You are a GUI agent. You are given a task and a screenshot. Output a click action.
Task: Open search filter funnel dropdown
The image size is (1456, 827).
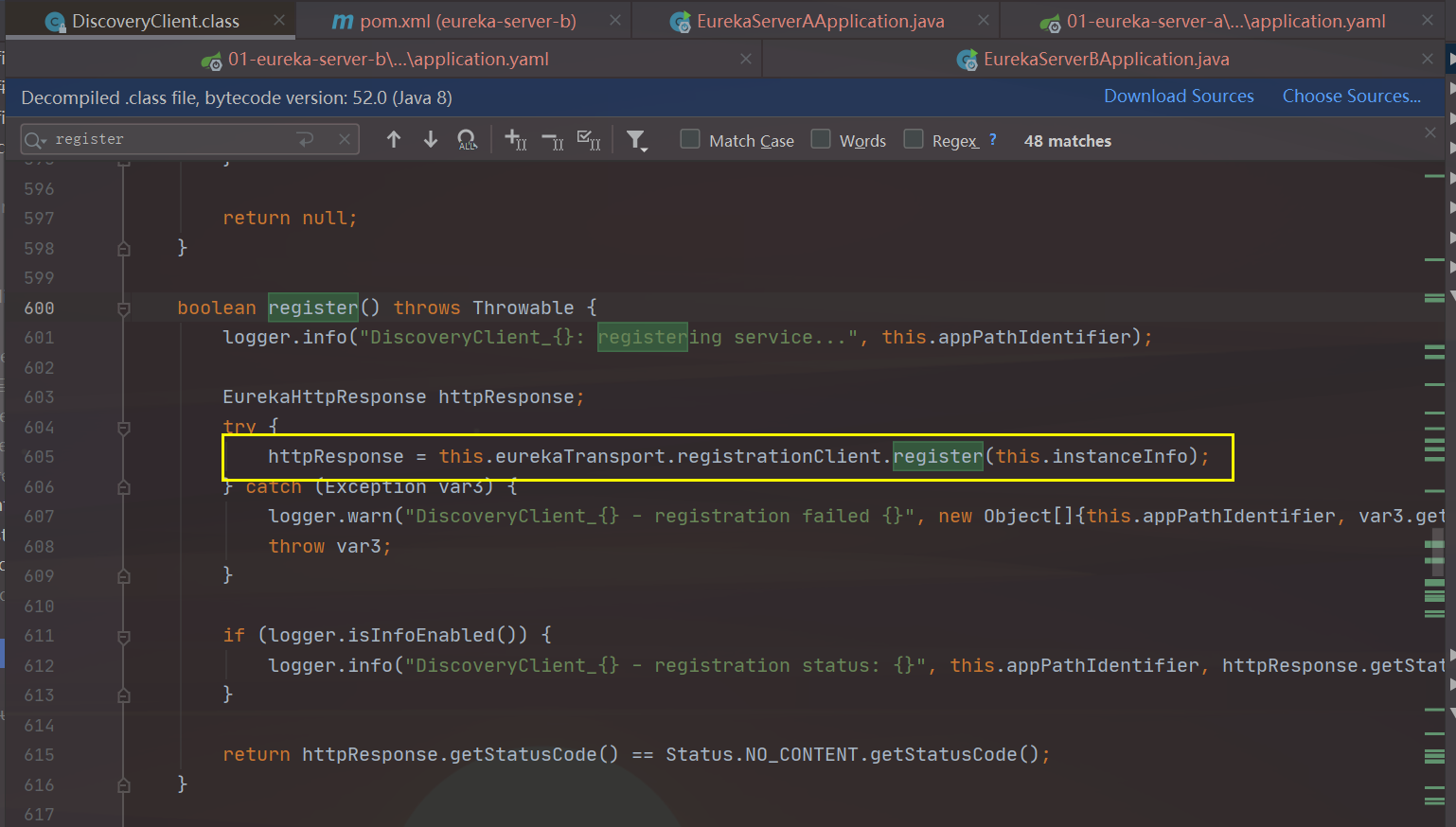click(x=636, y=141)
